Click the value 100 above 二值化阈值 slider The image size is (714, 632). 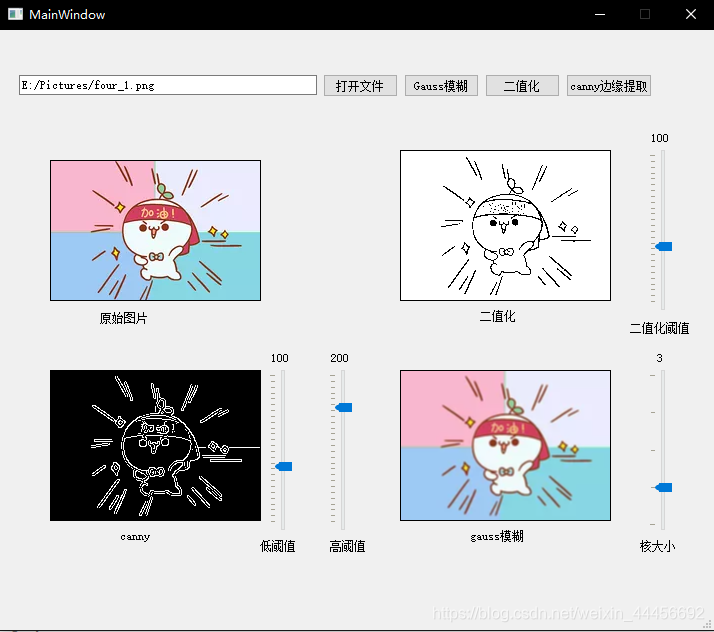tap(659, 138)
